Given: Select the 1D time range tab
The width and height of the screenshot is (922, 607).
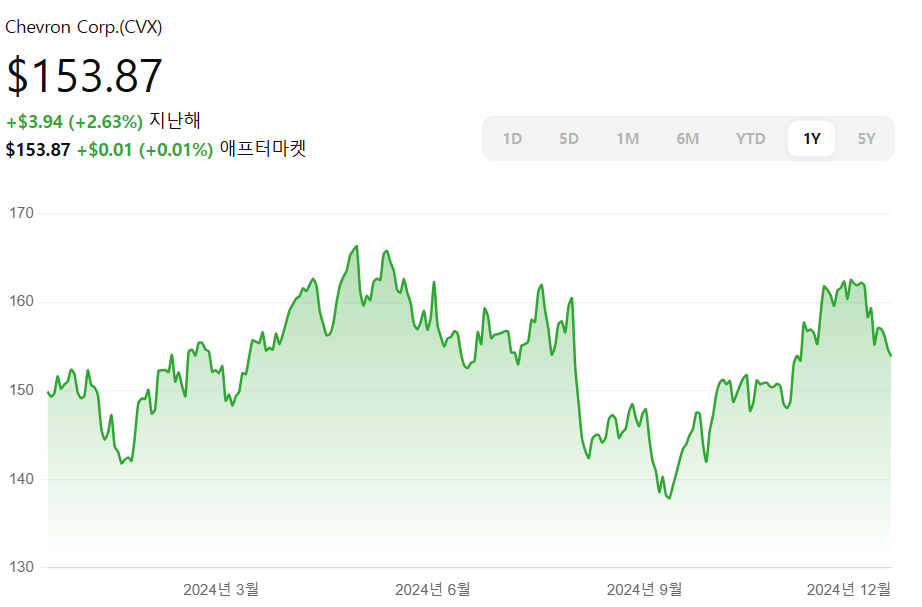Looking at the screenshot, I should [512, 139].
